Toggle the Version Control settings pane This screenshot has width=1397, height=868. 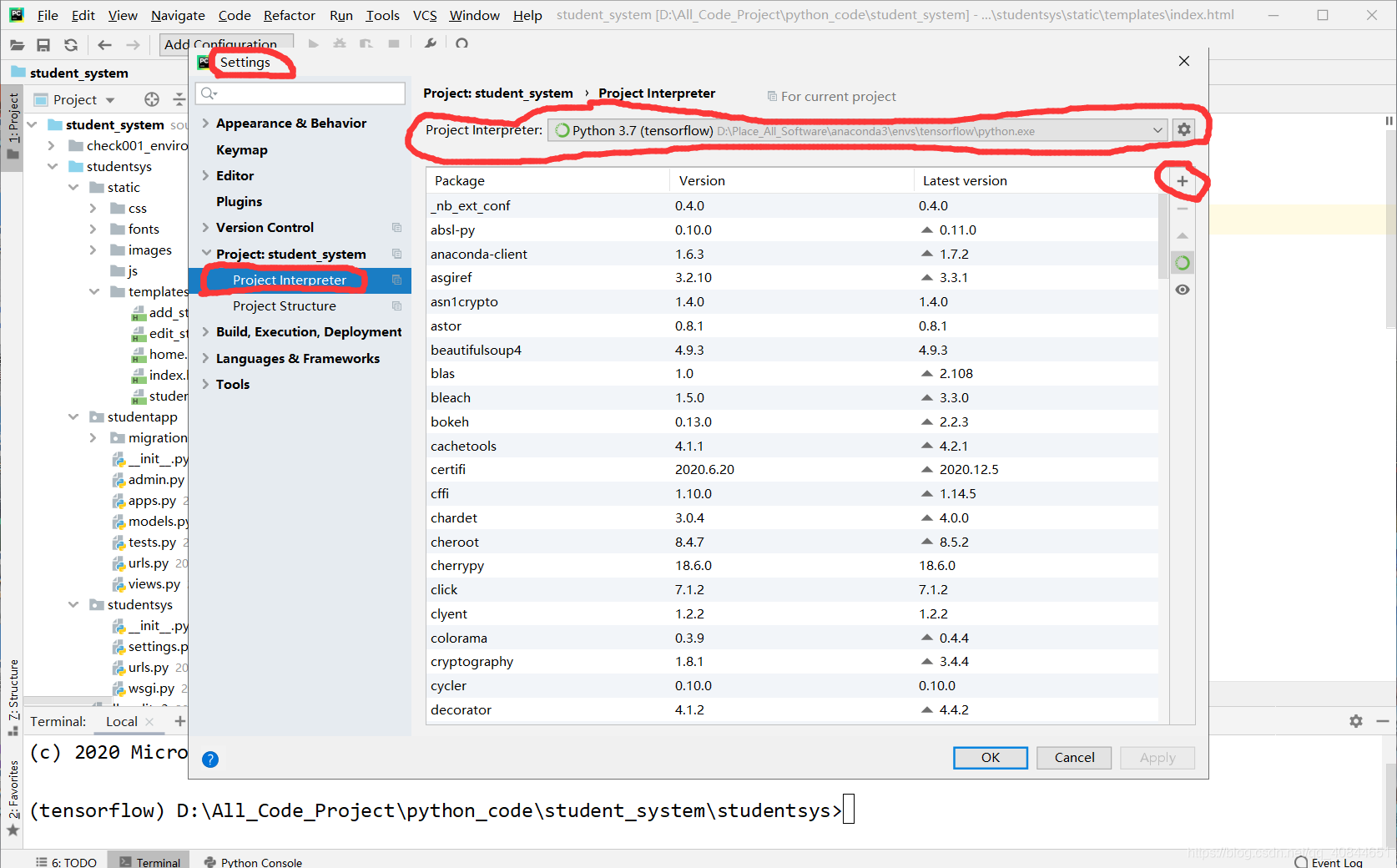click(x=265, y=227)
